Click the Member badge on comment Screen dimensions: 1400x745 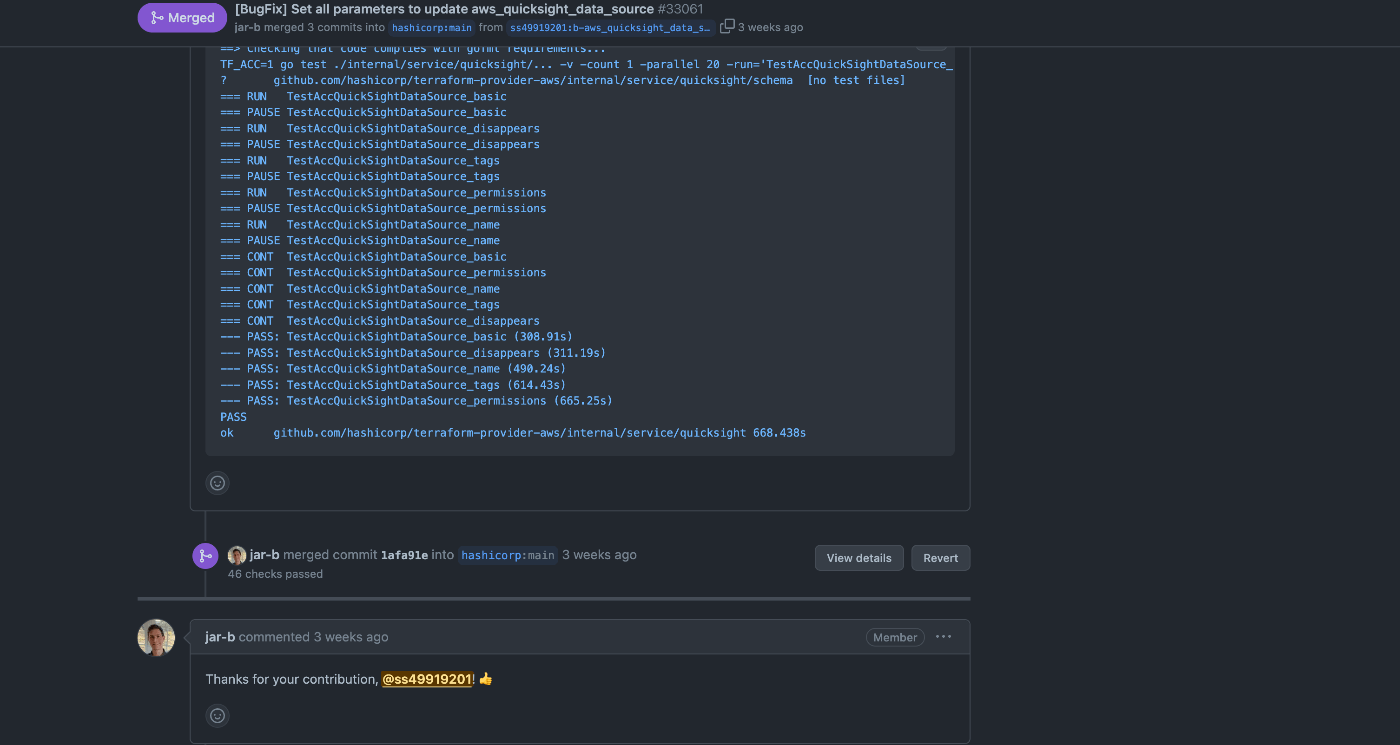895,637
